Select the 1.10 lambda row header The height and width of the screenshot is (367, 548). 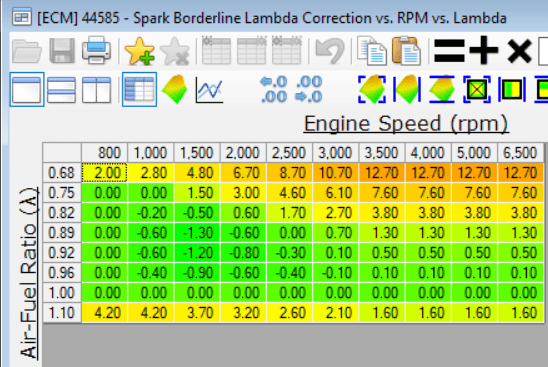pyautogui.click(x=62, y=312)
